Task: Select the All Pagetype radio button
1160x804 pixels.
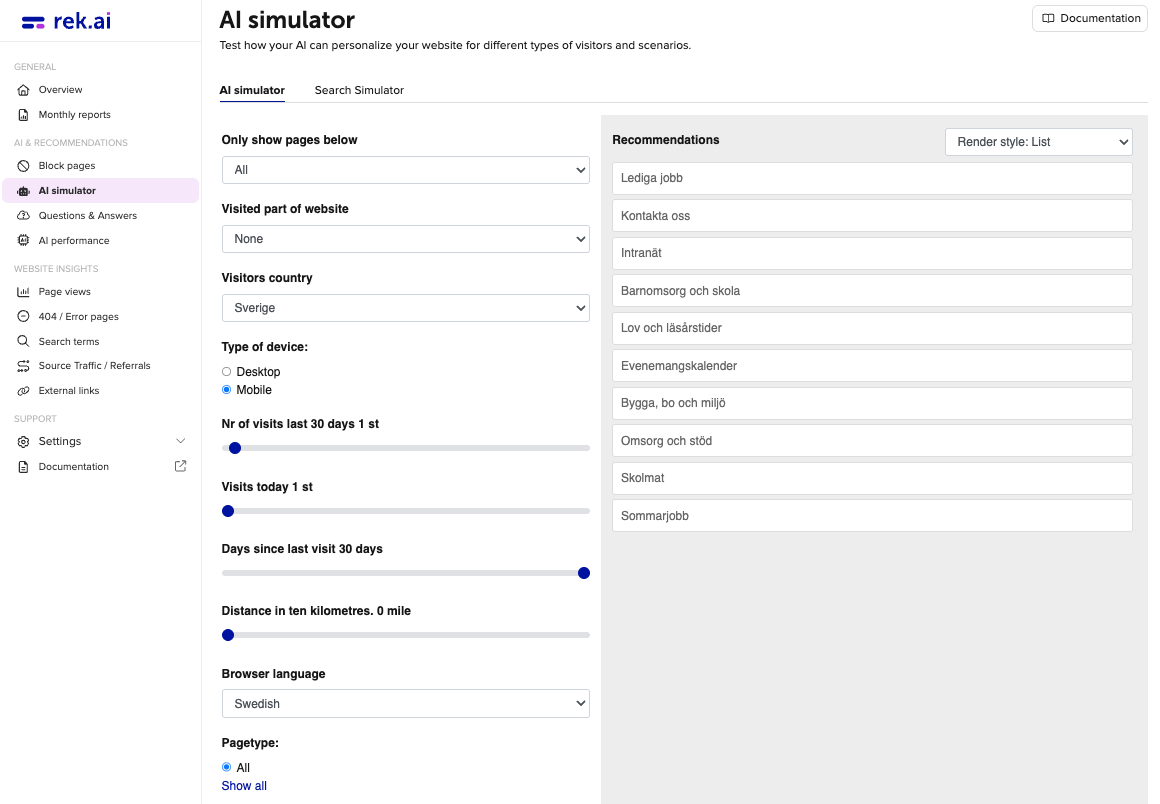Action: coord(226,767)
